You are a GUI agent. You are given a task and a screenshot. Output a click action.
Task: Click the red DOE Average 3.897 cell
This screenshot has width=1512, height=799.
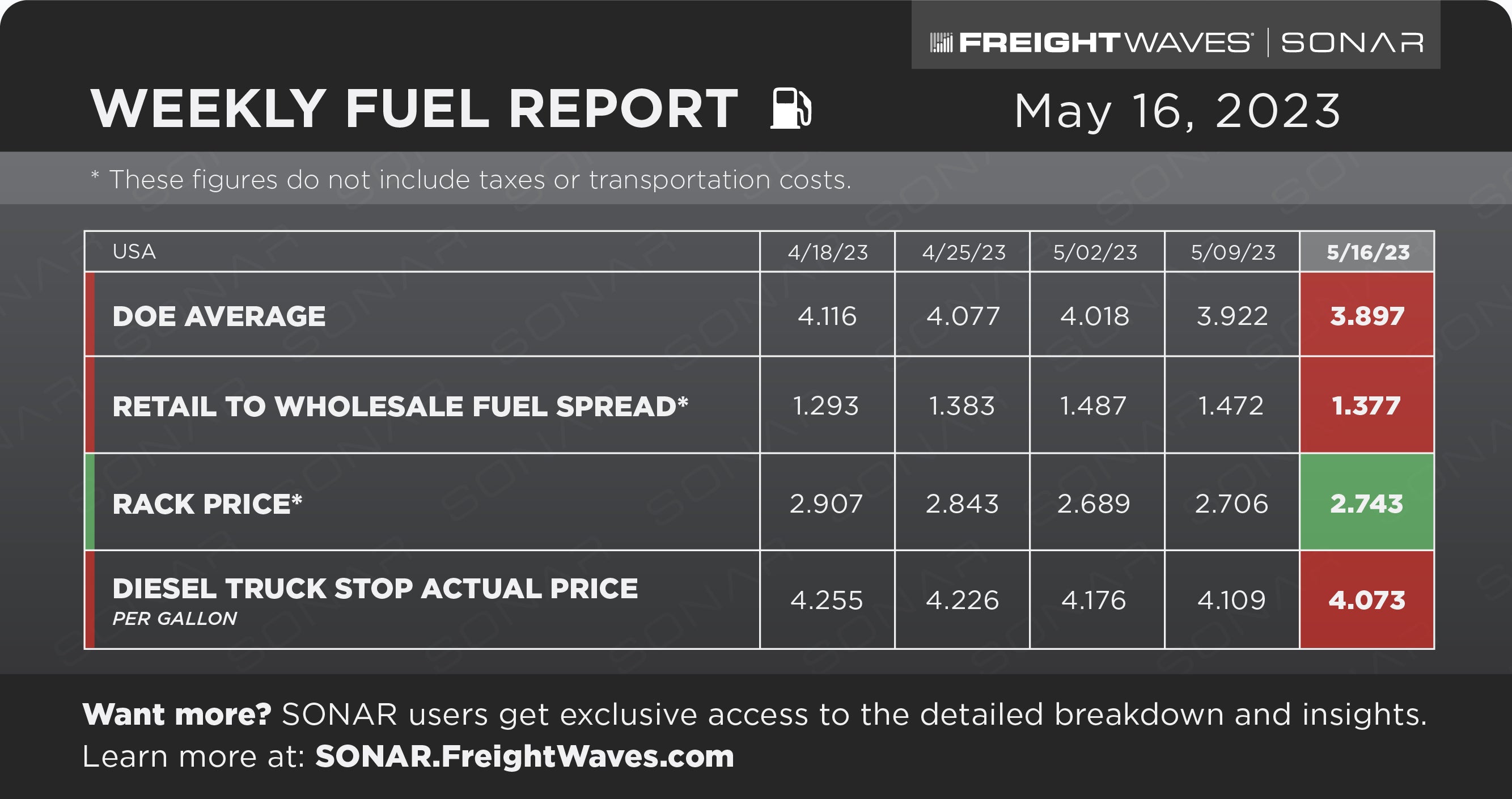pos(1367,315)
